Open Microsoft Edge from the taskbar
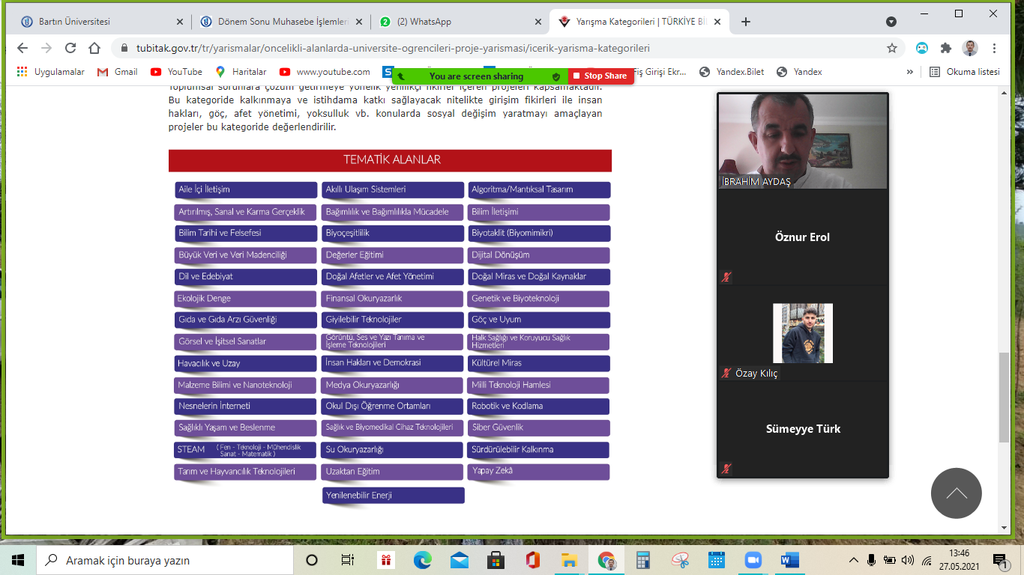 [x=422, y=560]
